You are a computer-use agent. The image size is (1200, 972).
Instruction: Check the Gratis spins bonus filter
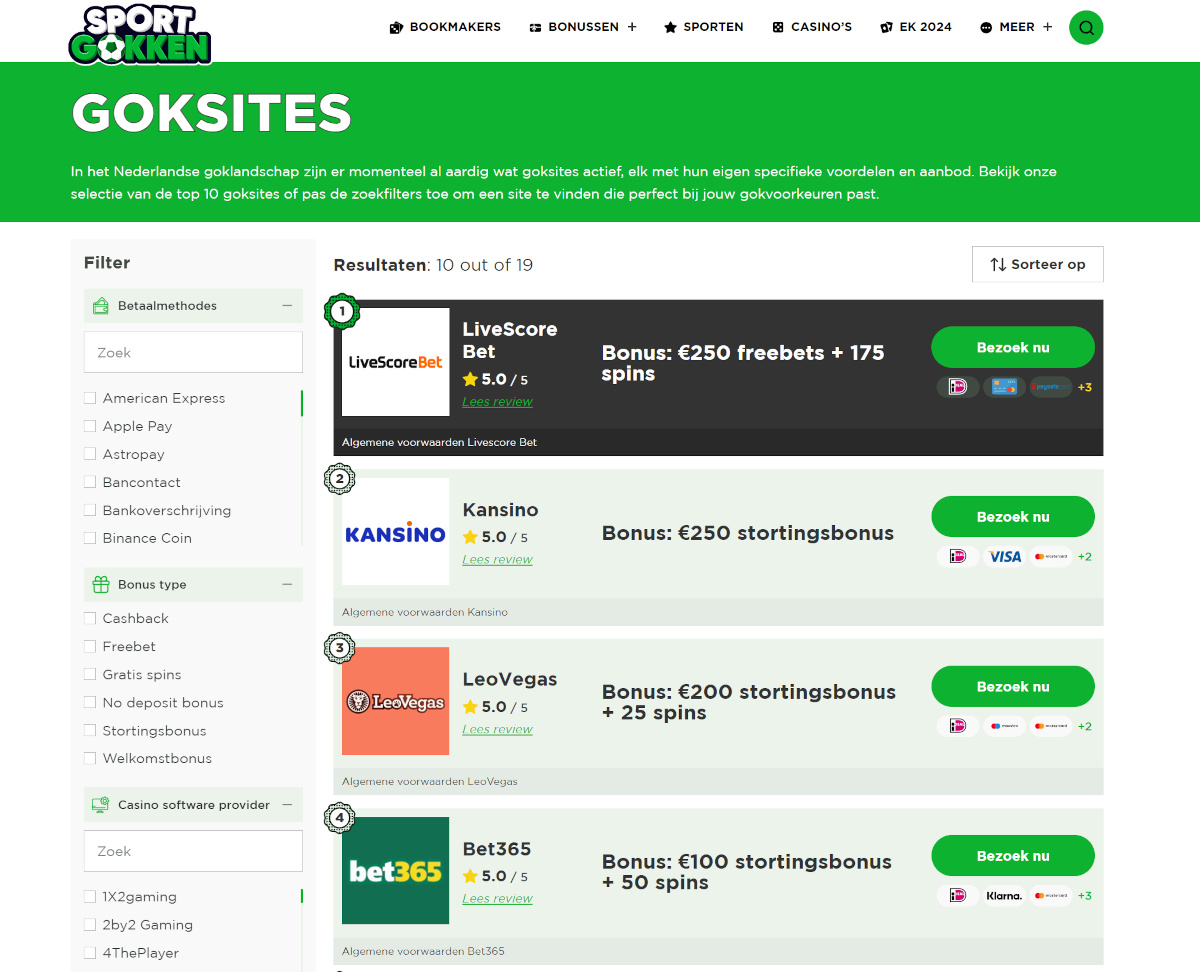point(89,674)
